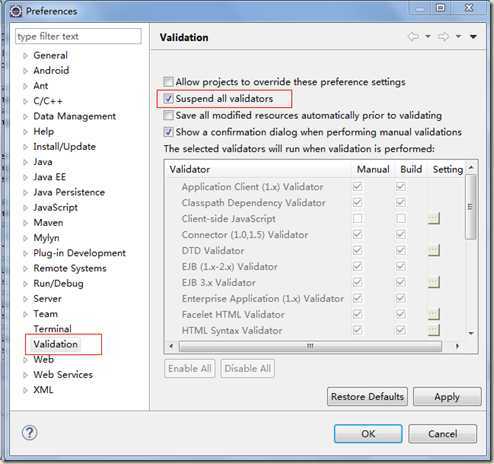Click the Manual column header
494x464 pixels.
coord(373,169)
